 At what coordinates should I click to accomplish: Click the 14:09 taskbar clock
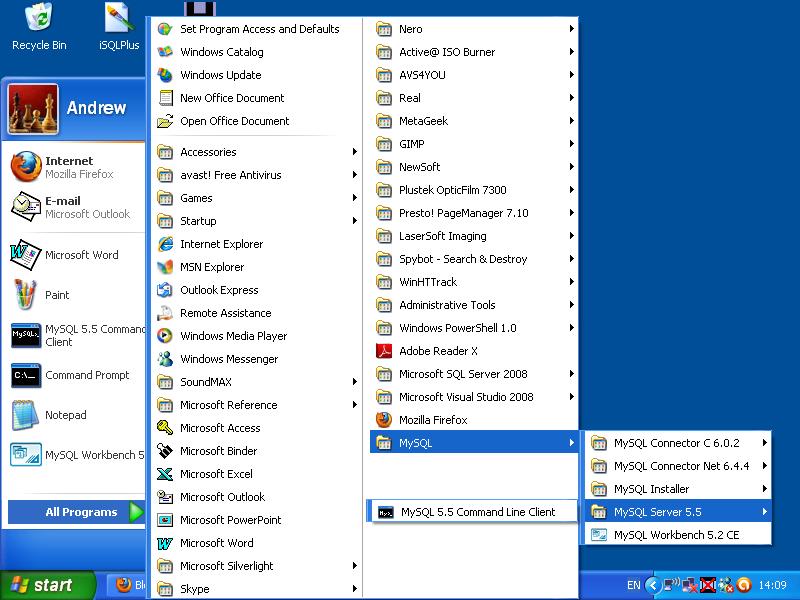tap(772, 585)
